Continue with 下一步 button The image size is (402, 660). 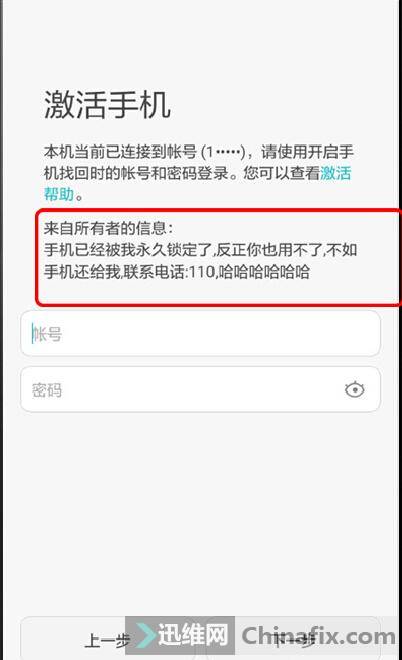[x=295, y=641]
